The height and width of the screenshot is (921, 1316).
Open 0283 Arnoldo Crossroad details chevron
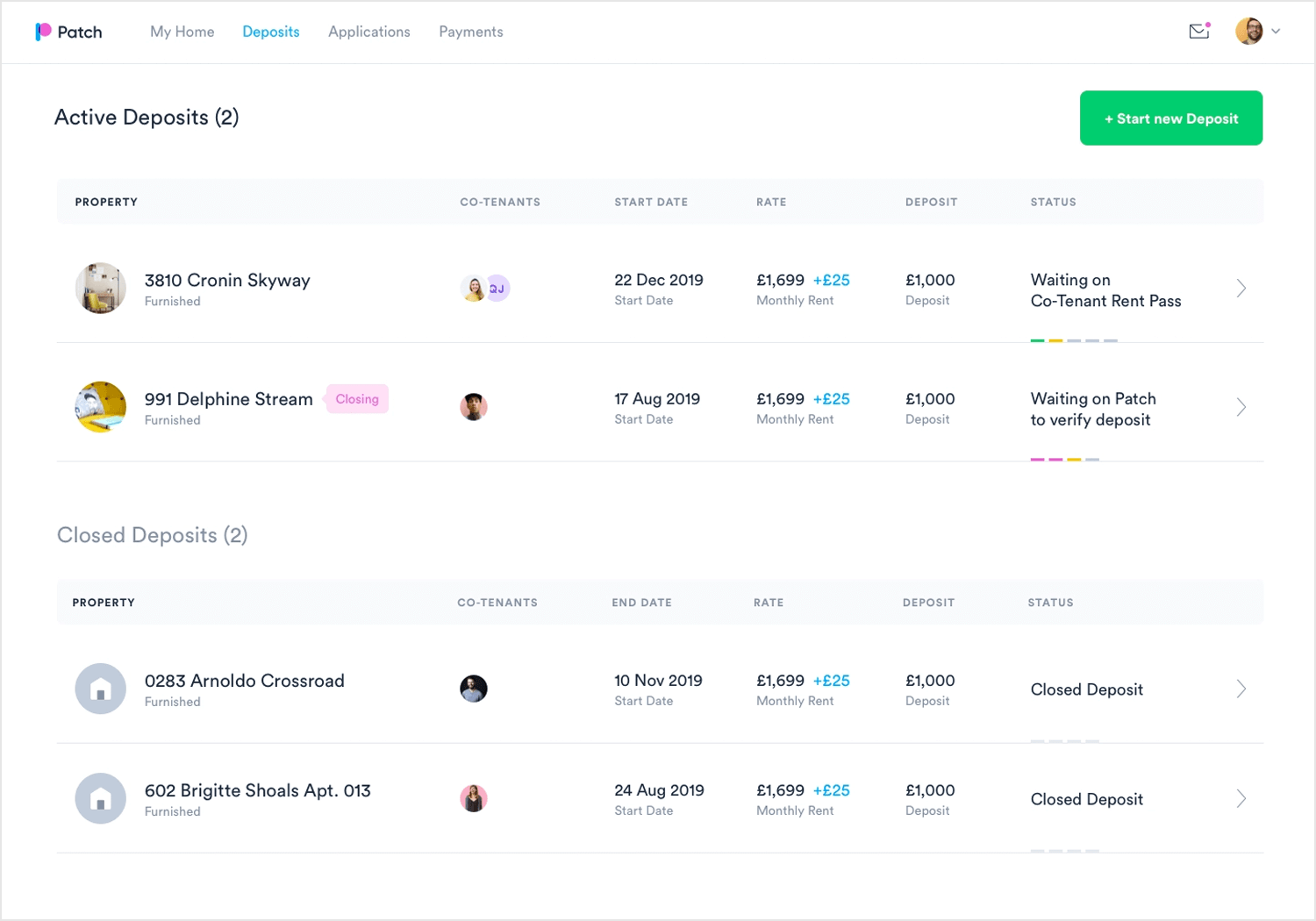[1241, 689]
